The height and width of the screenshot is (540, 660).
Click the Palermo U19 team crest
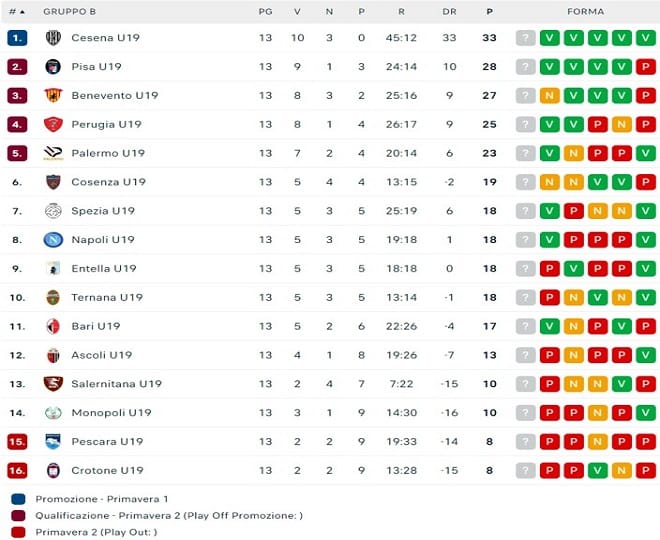[53, 154]
